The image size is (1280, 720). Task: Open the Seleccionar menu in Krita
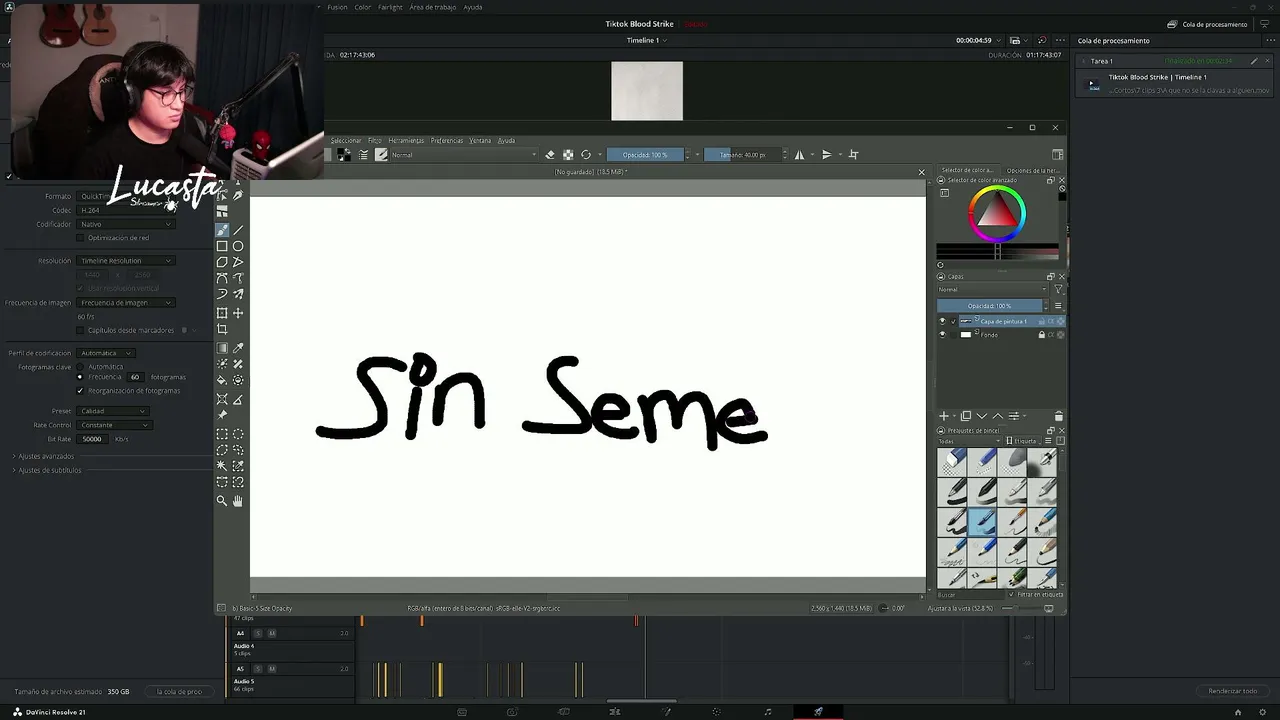pos(346,140)
